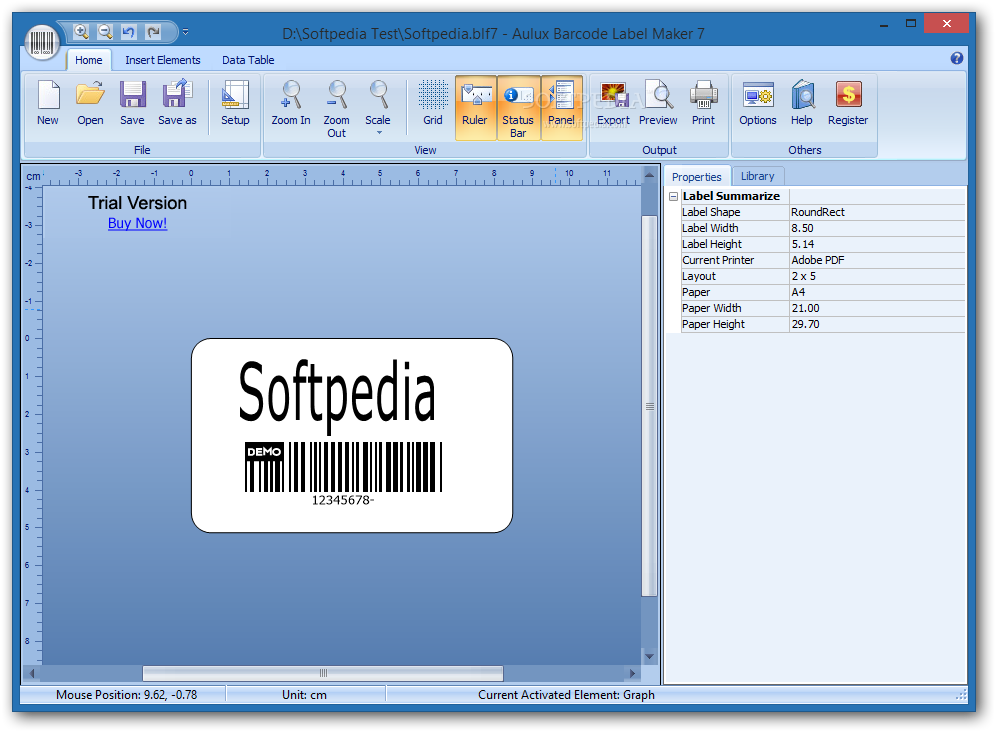Click vertical scrollbar down arrow
Screen dimensions: 996x732
[x=649, y=656]
